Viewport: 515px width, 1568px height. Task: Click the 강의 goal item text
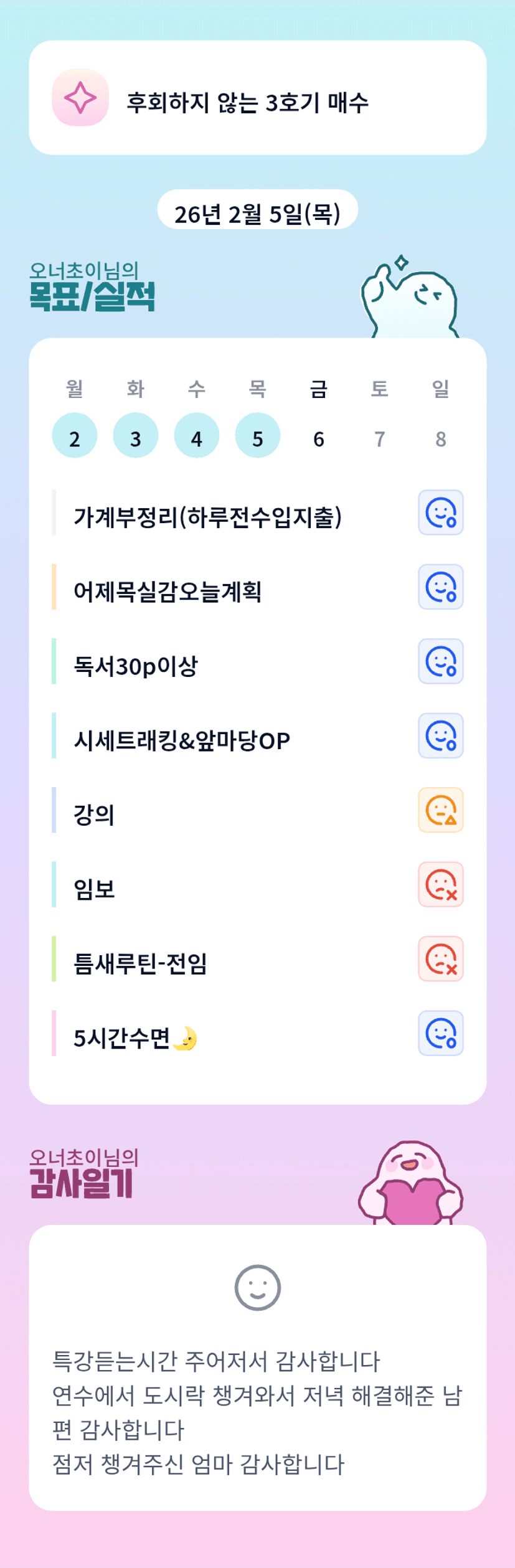click(x=95, y=815)
